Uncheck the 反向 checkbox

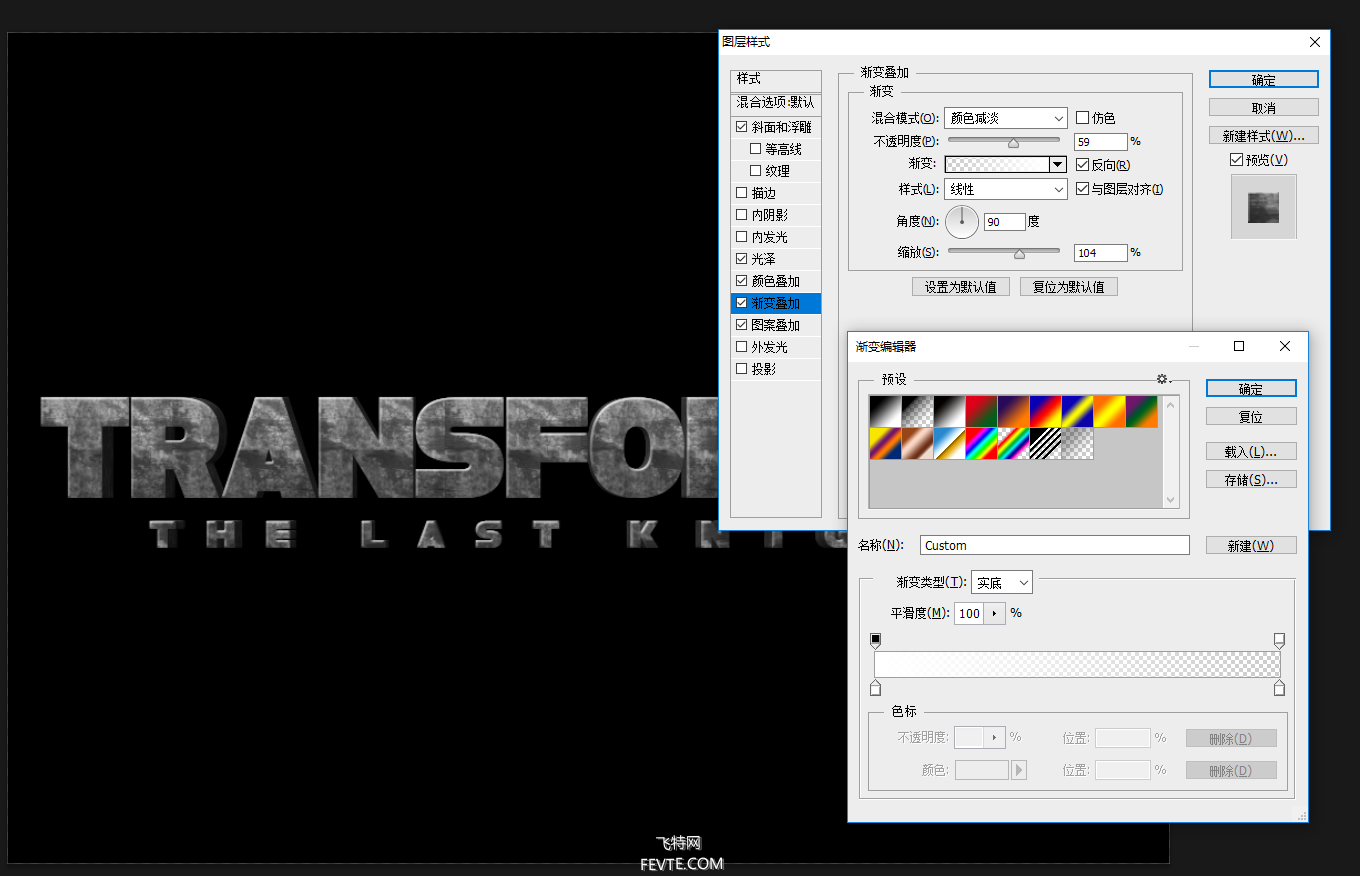(x=1082, y=165)
